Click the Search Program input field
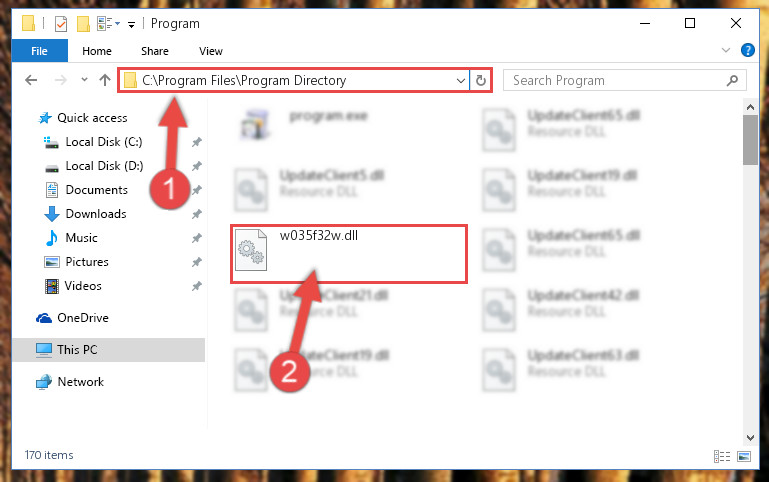 pos(617,80)
